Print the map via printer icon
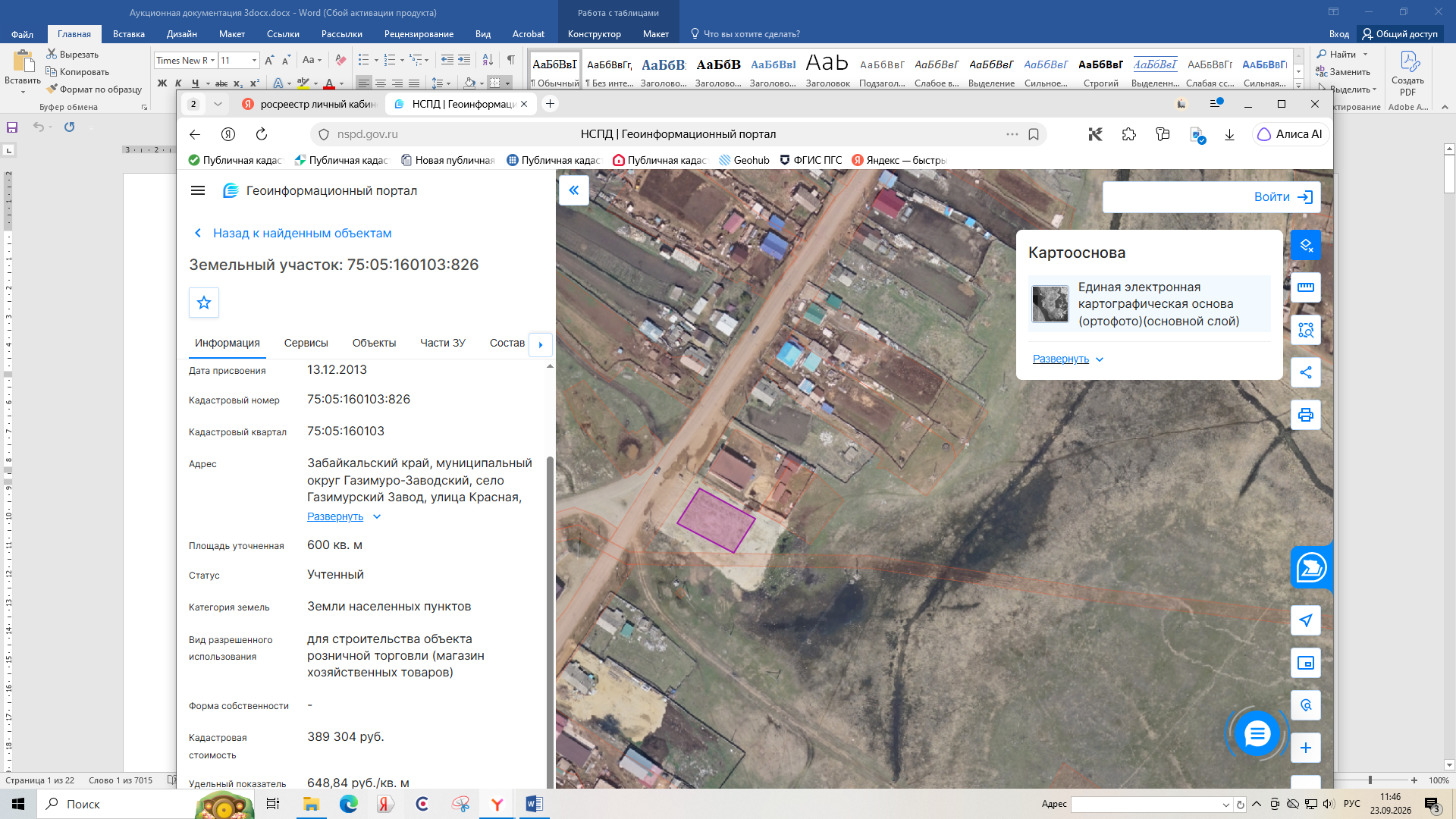Viewport: 1456px width, 819px height. (x=1305, y=415)
